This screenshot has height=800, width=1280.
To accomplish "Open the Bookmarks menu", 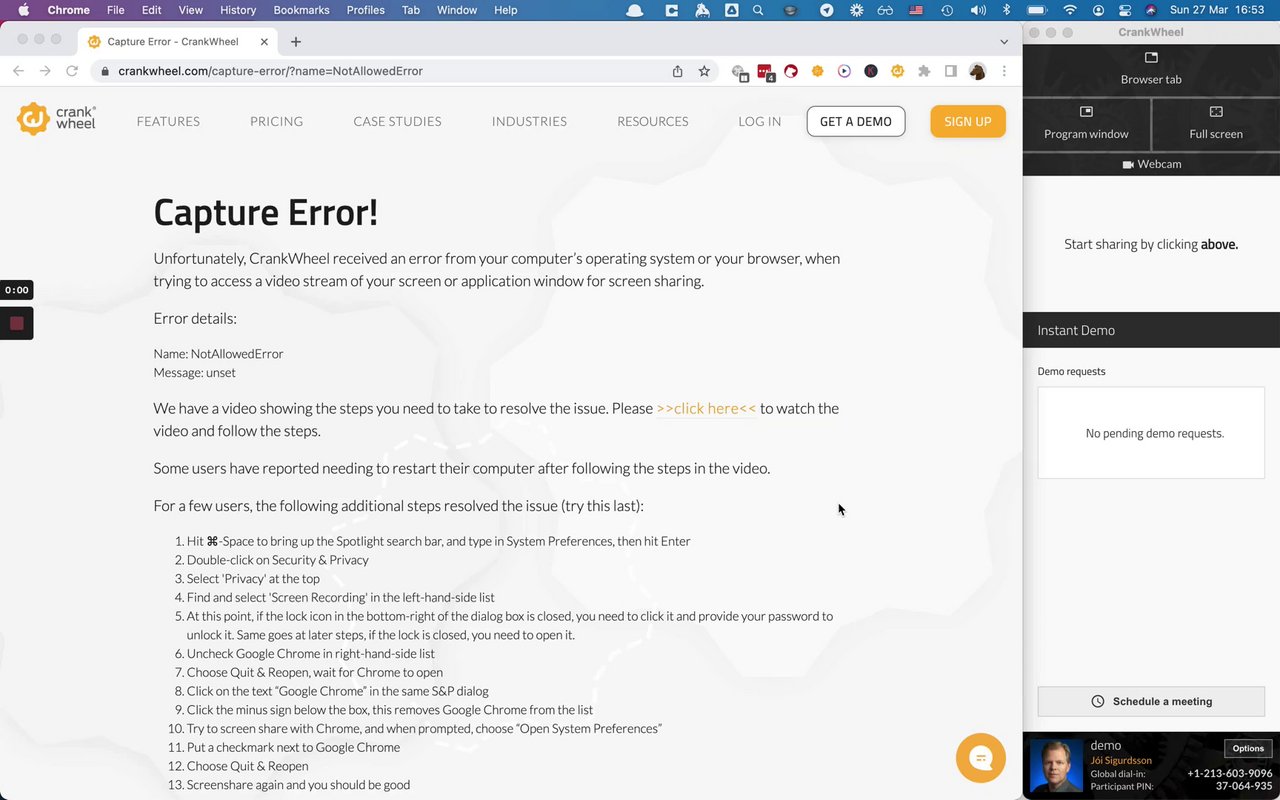I will point(301,10).
